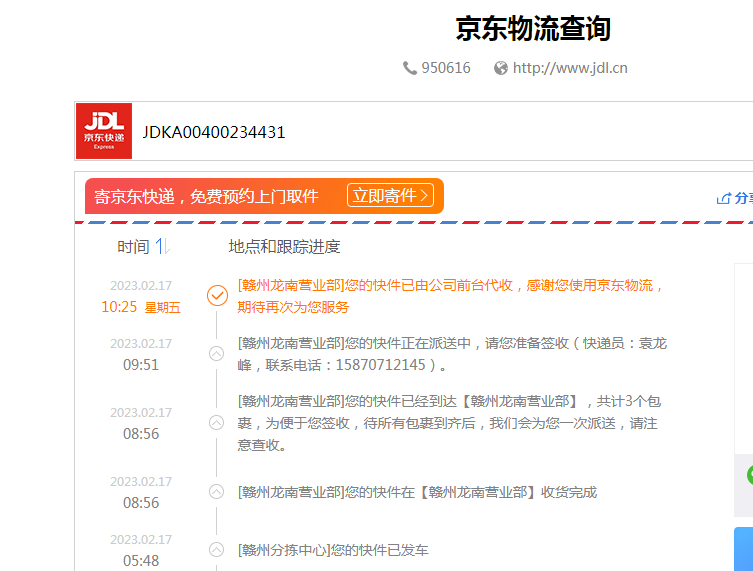Click the 950616 hotline number
The width and height of the screenshot is (753, 571).
[446, 68]
